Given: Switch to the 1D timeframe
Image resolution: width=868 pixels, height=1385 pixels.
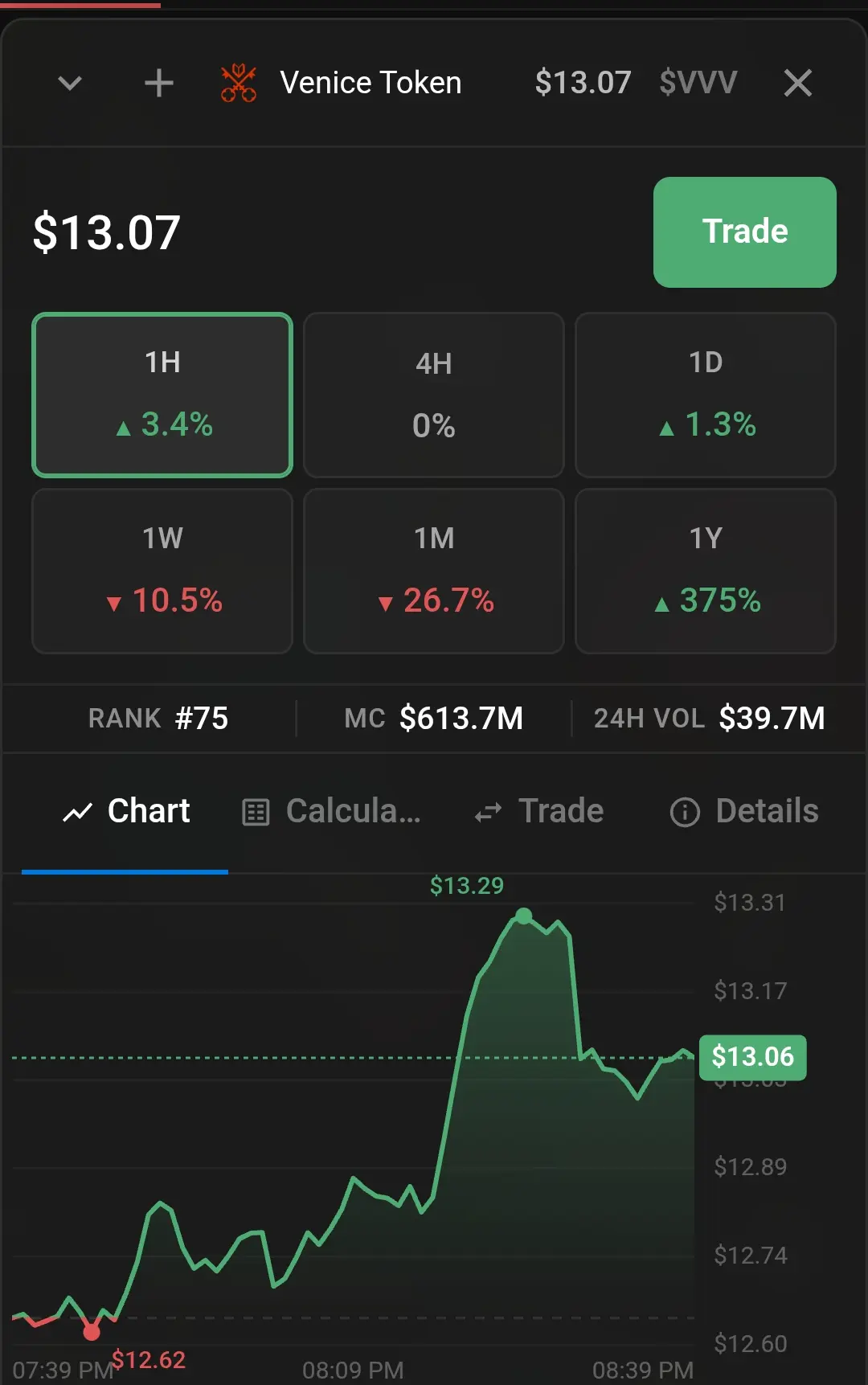Looking at the screenshot, I should [706, 395].
